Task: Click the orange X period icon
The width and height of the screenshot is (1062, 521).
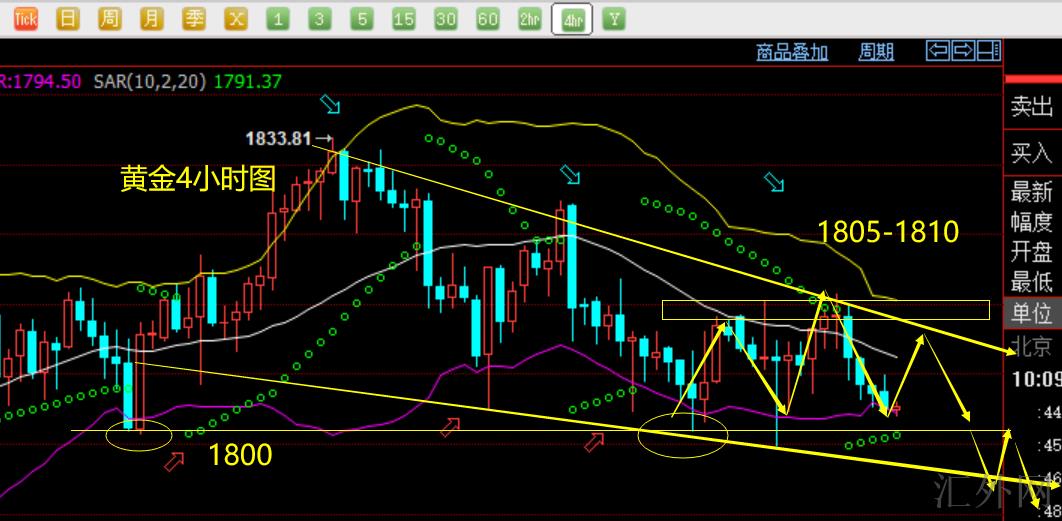Action: (x=236, y=19)
